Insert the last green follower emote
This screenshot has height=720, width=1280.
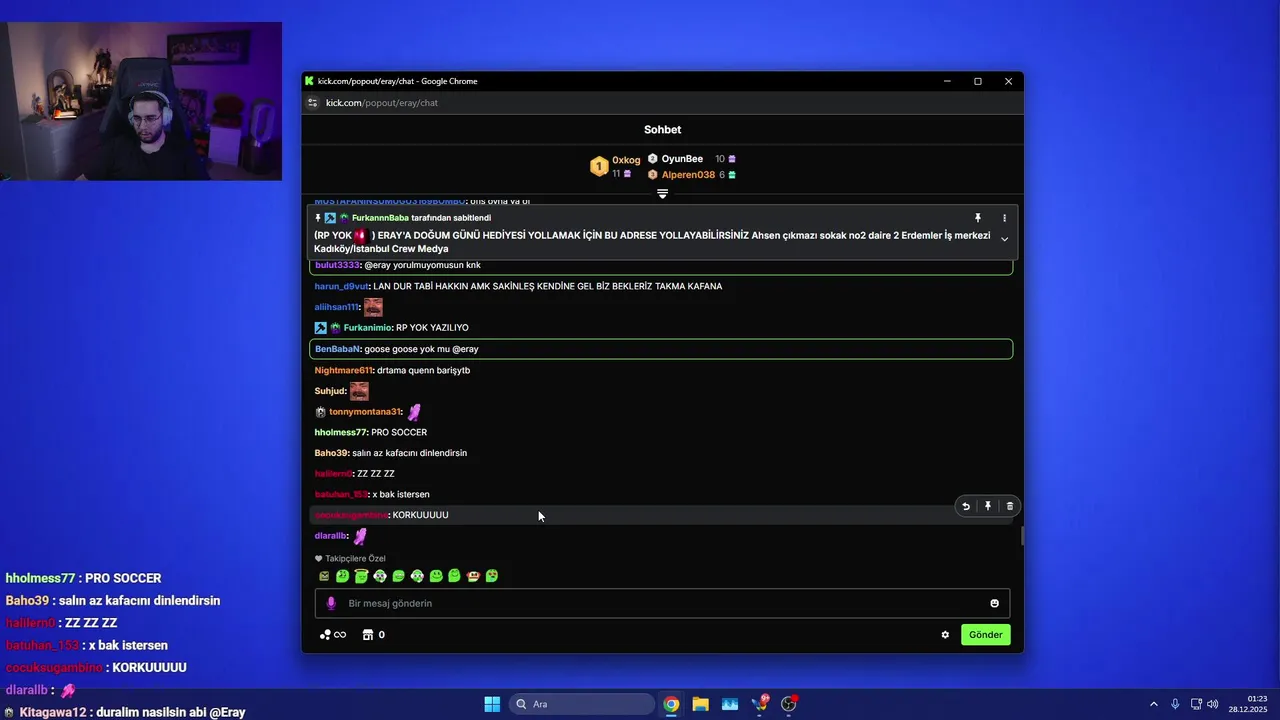point(492,576)
